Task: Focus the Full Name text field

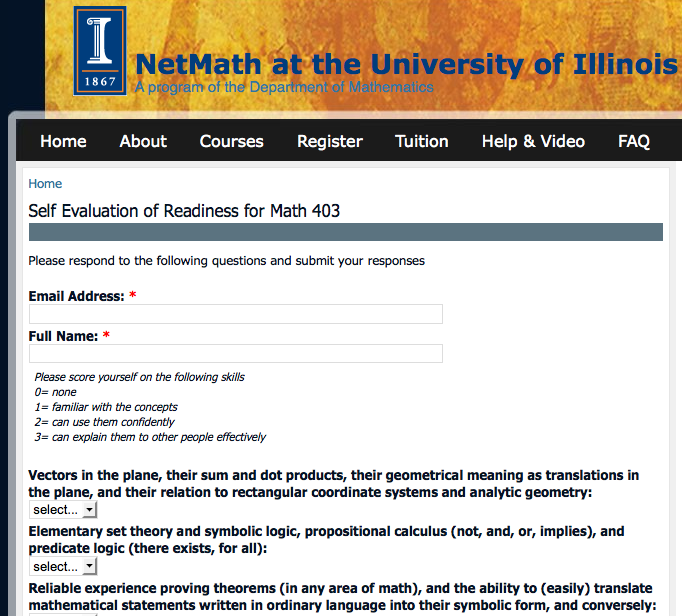Action: pos(235,354)
